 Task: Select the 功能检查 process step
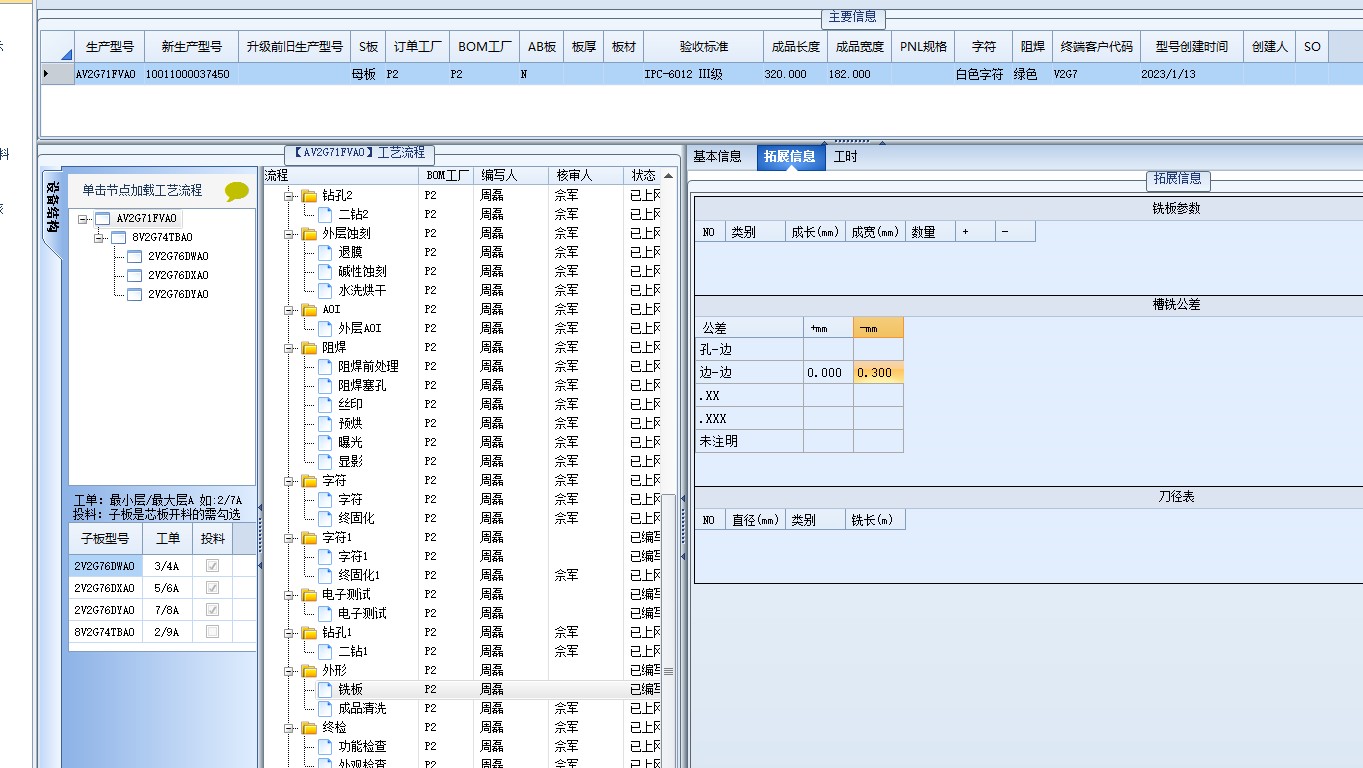(x=362, y=747)
